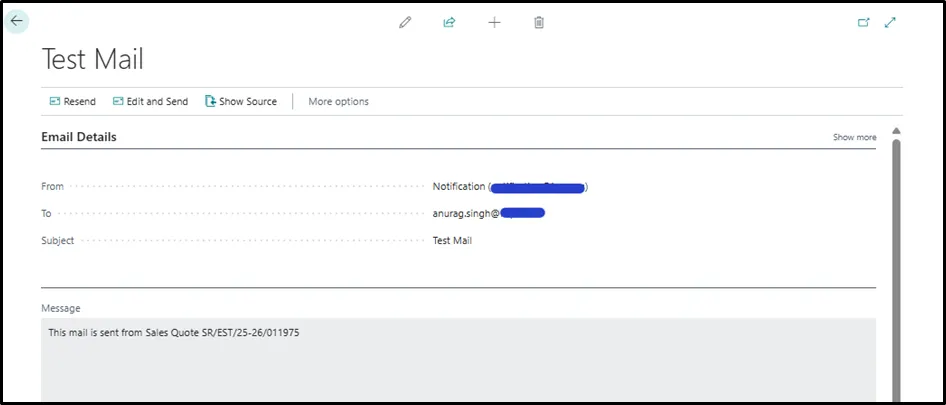Go back using the arrow icon
The width and height of the screenshot is (946, 405).
pos(16,21)
